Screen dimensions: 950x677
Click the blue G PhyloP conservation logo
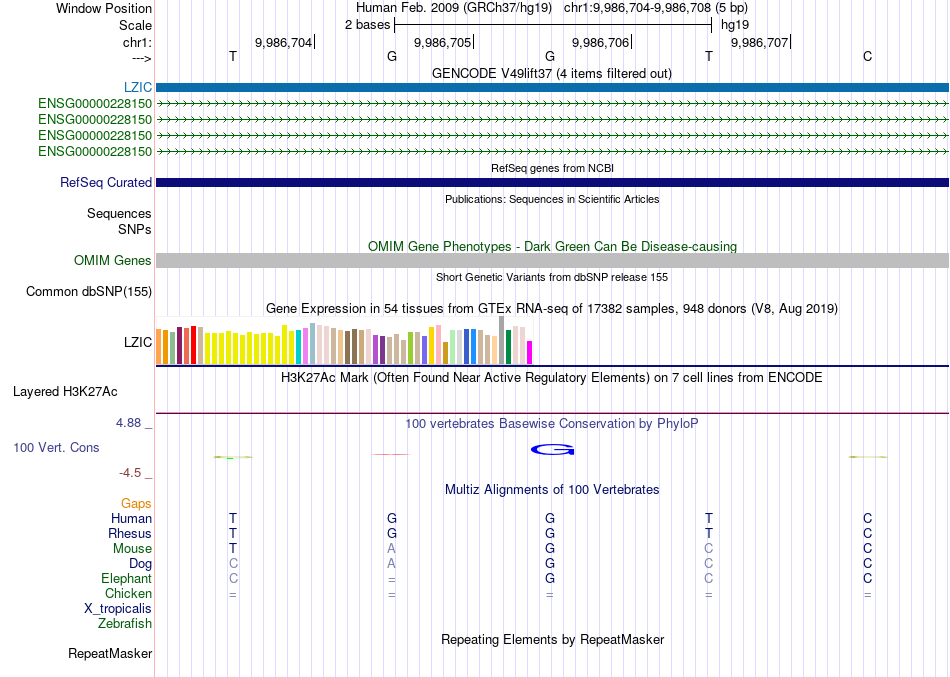pyautogui.click(x=553, y=450)
